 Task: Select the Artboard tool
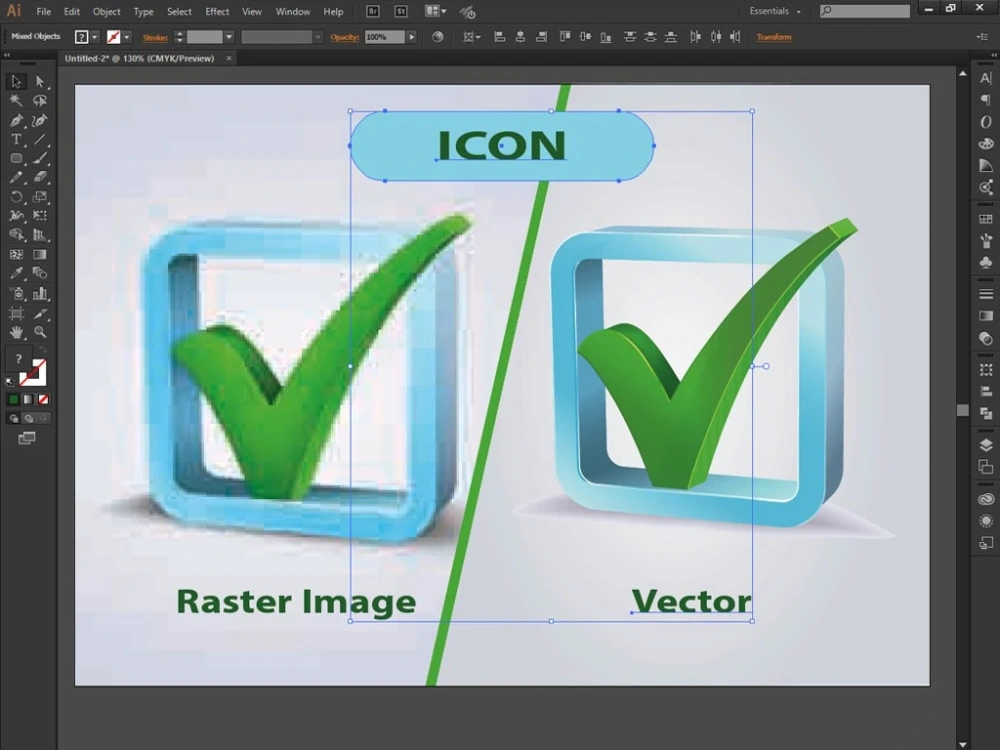(16, 313)
